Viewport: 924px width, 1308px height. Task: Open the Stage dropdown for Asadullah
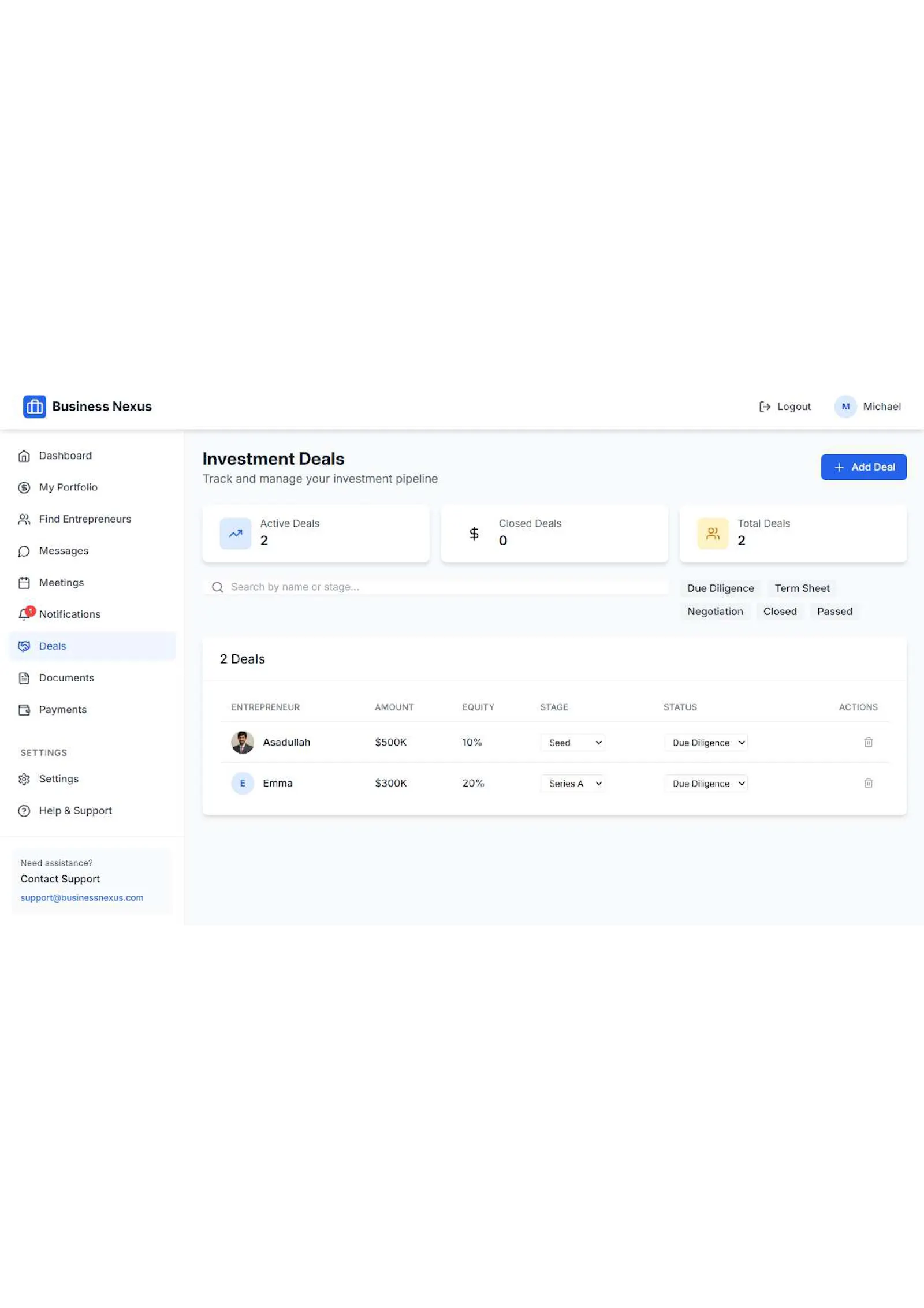573,742
